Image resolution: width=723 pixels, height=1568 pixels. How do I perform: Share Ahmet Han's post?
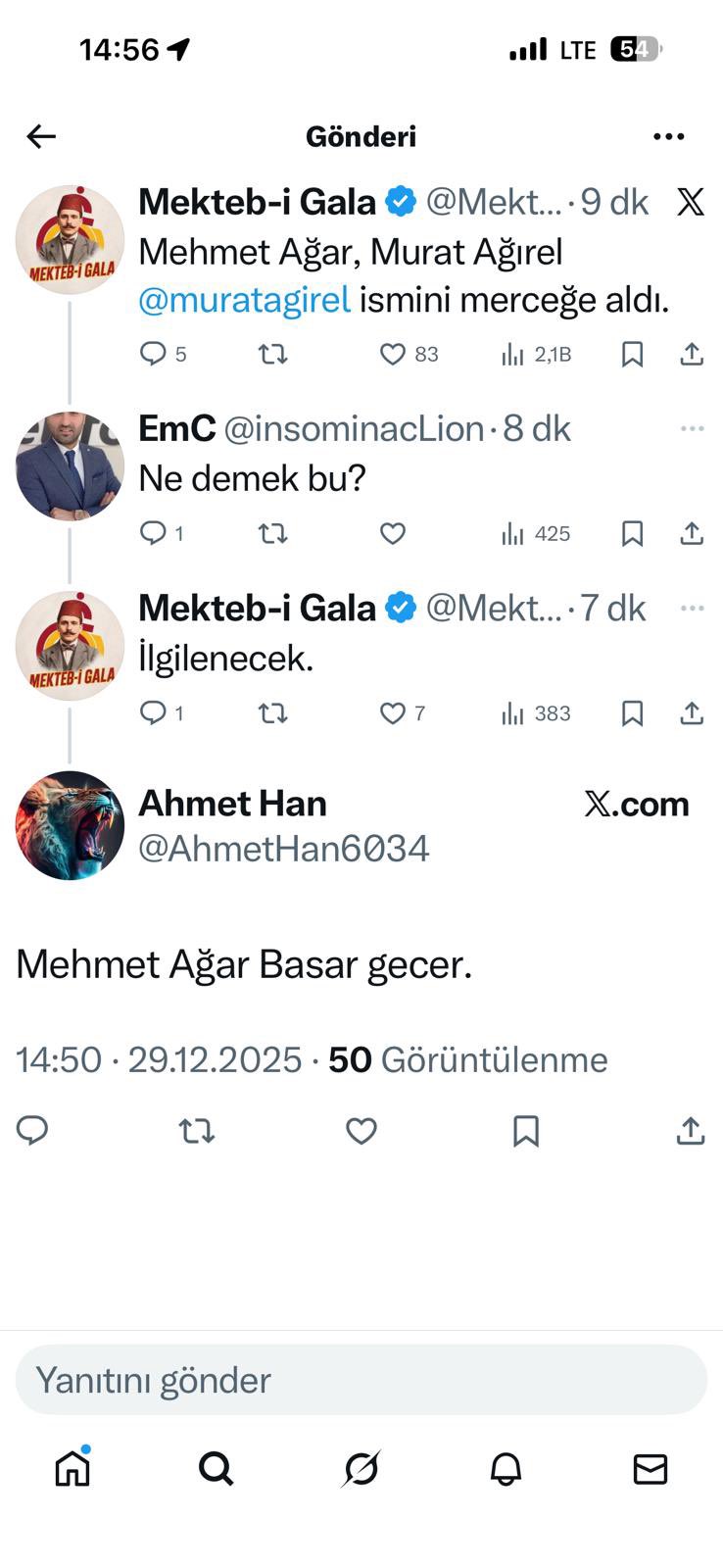tap(692, 1131)
